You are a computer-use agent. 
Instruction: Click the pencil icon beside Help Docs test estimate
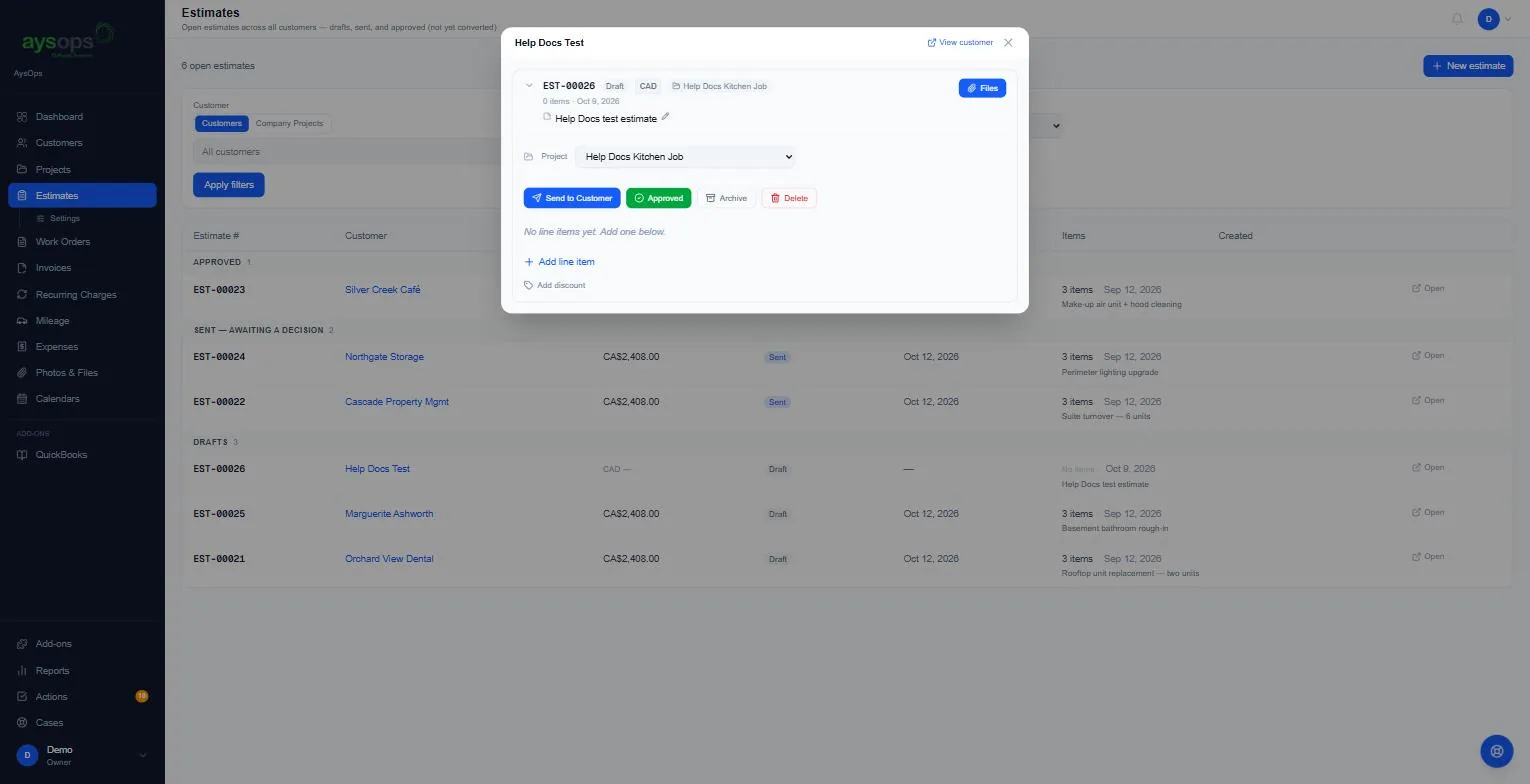(x=666, y=117)
